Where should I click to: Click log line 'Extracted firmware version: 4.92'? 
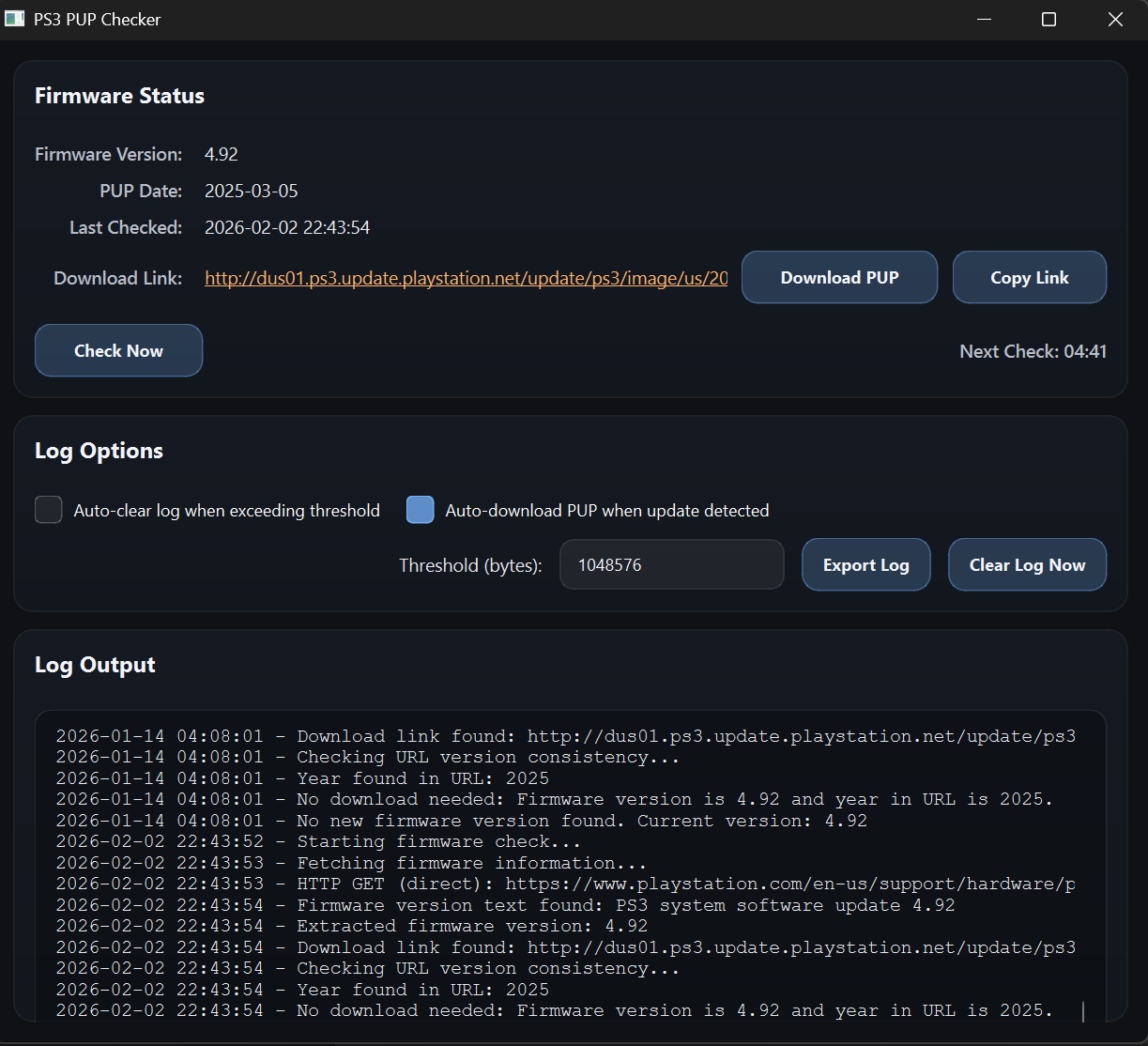(x=351, y=926)
